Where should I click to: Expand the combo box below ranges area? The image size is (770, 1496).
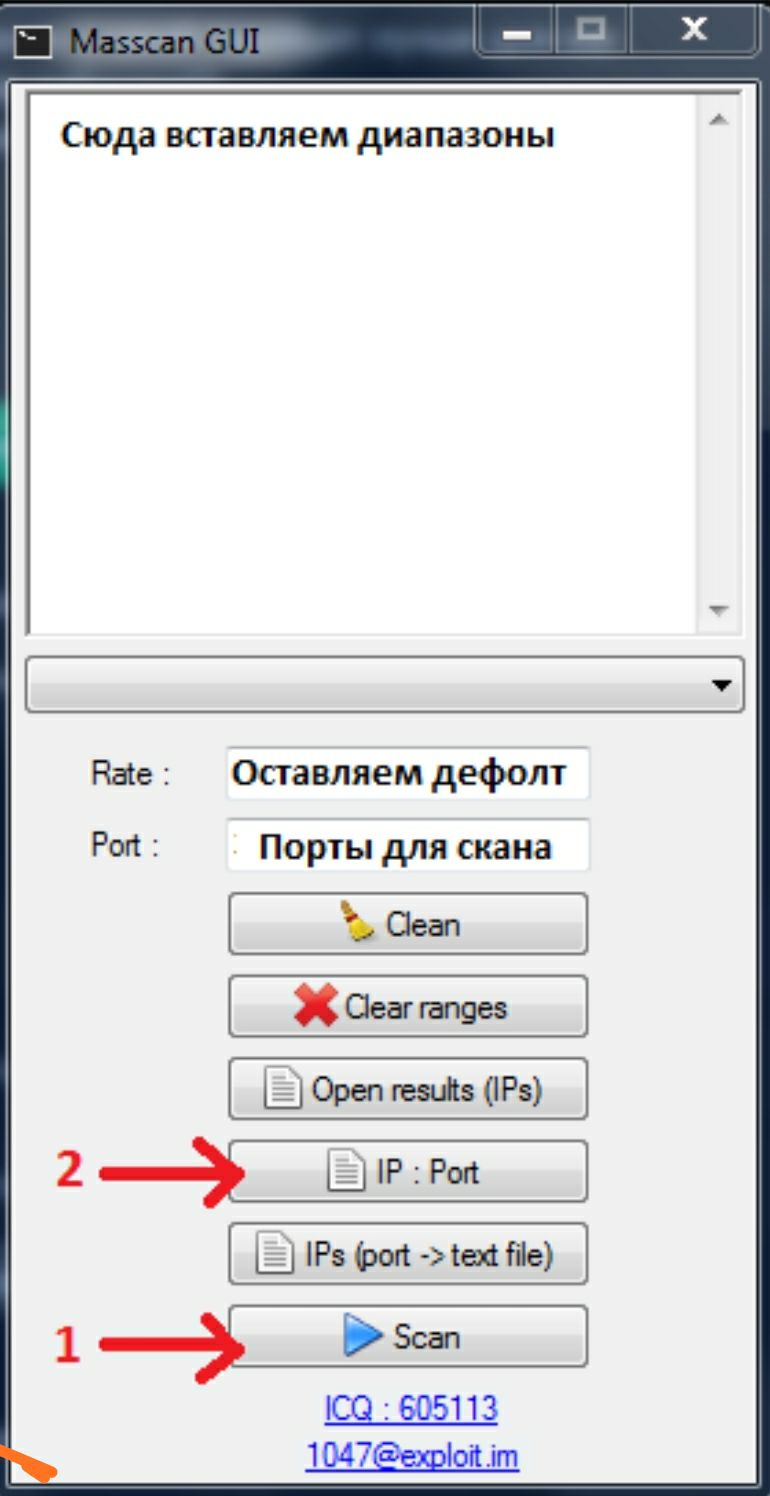(x=385, y=685)
